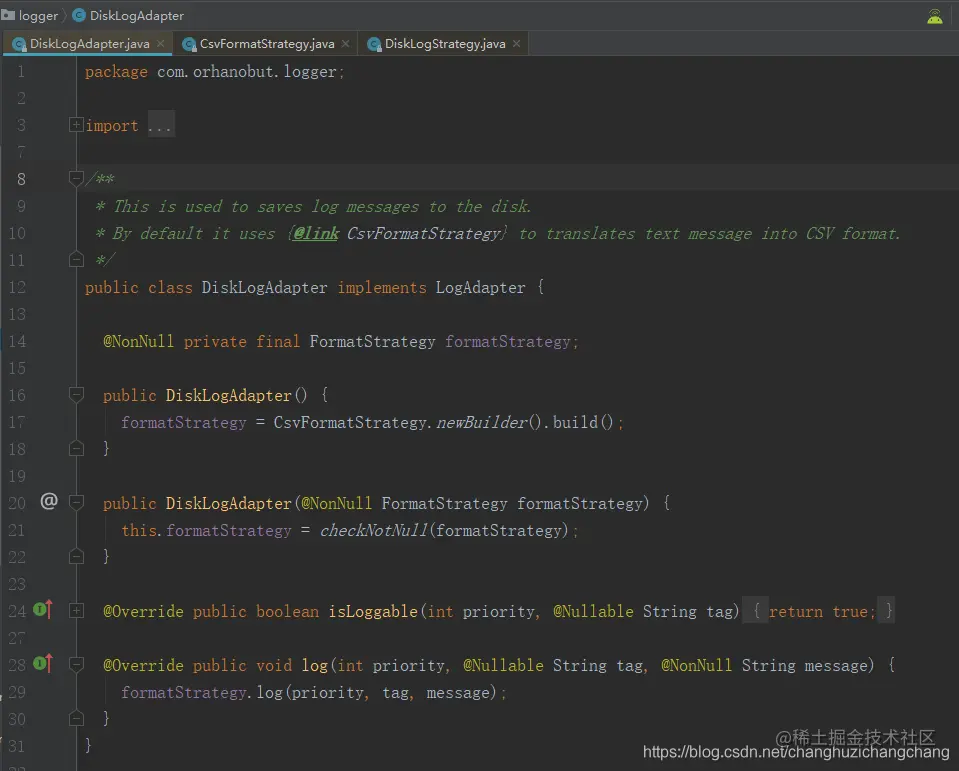Collapse the DiskLogAdapter(FormatStrategy) constructor at line 20
Screen dimensions: 959x771
coord(76,503)
